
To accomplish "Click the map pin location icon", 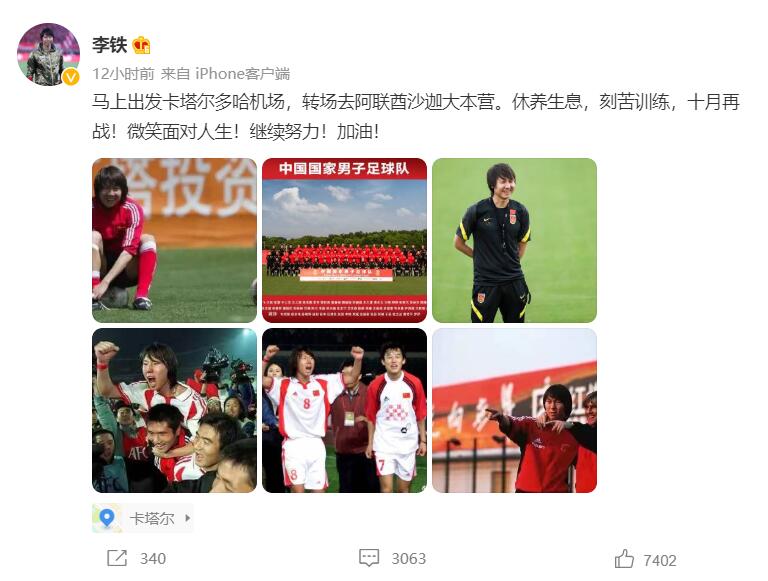I will click(107, 518).
